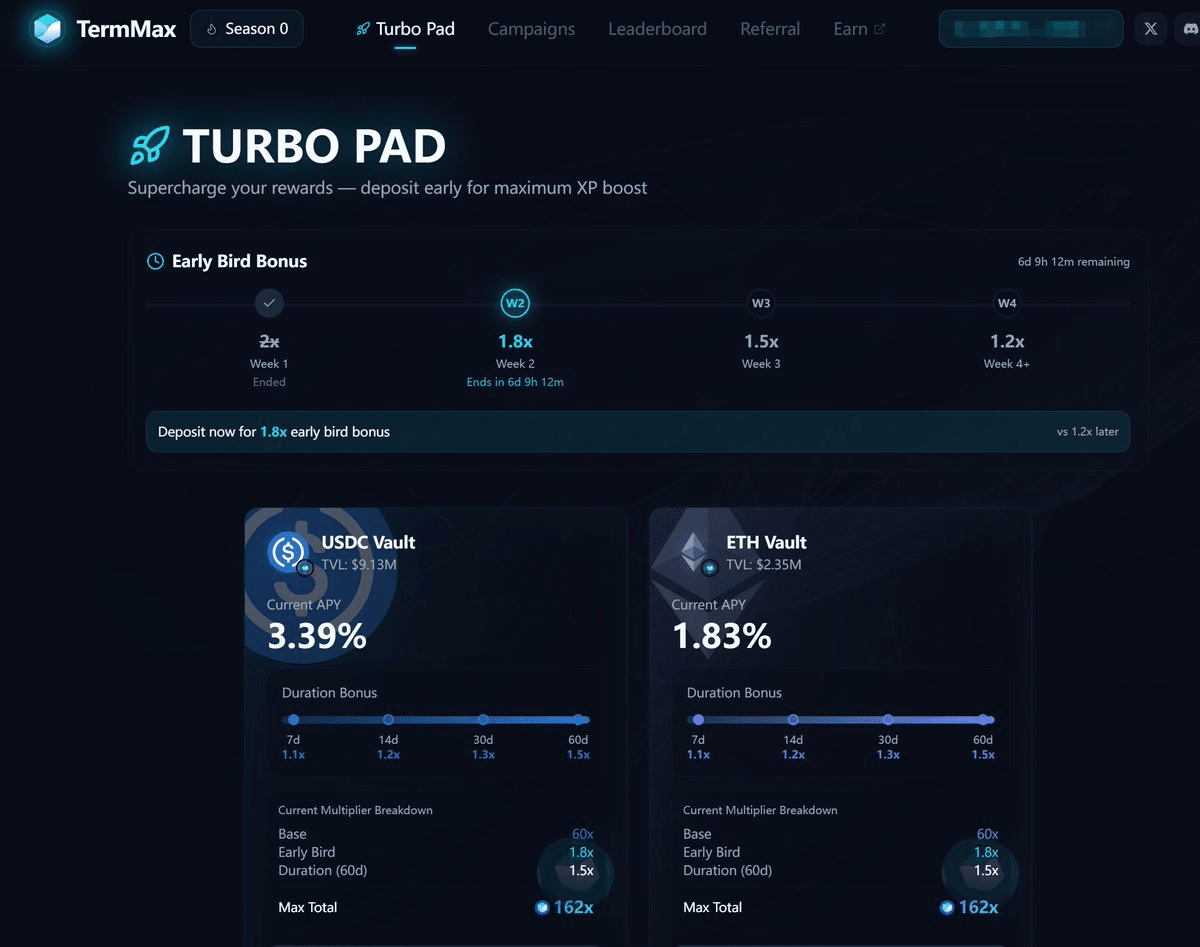Click '6d 9h 12m remaining' countdown

1073,262
